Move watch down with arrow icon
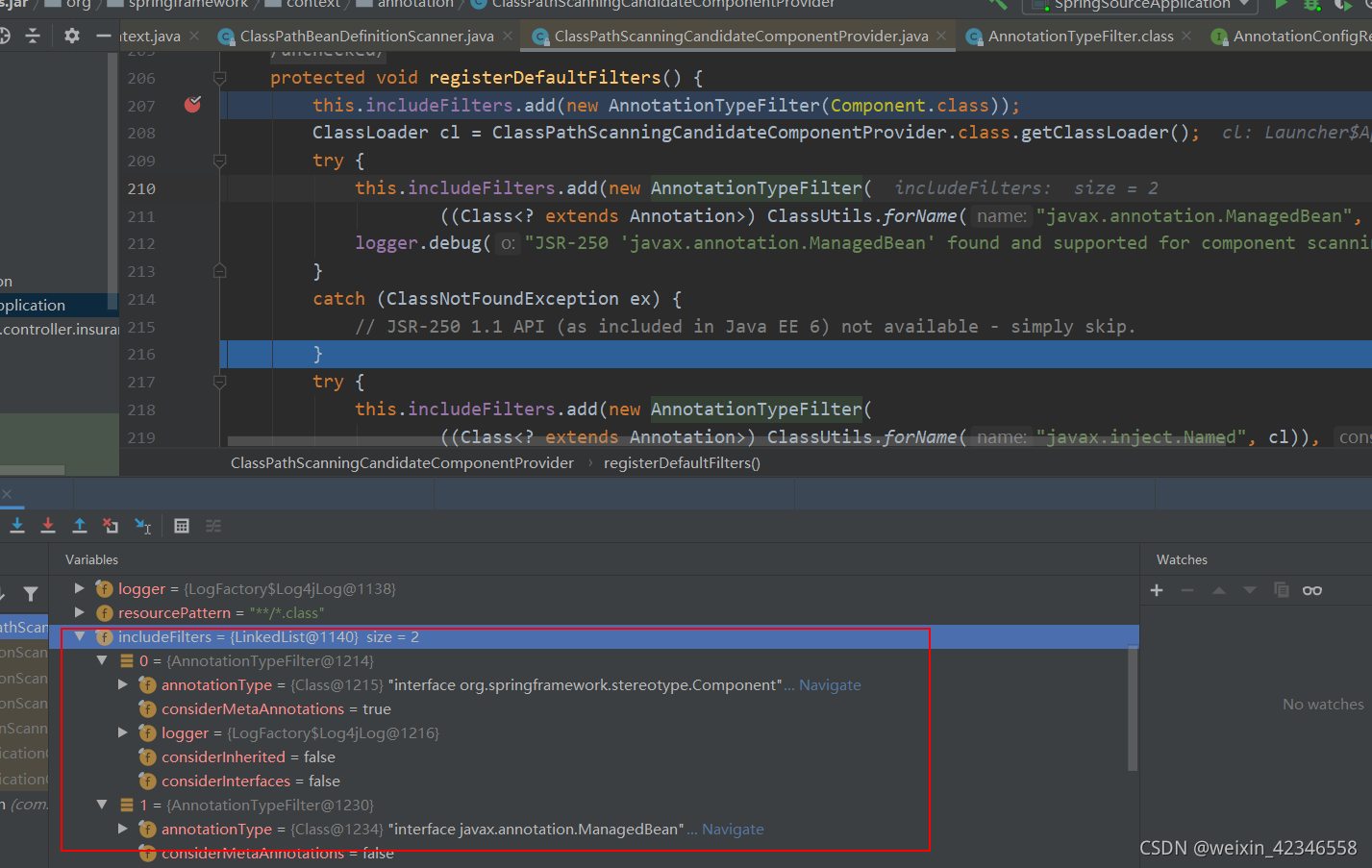Screen dimensions: 1372x868 (1250, 590)
